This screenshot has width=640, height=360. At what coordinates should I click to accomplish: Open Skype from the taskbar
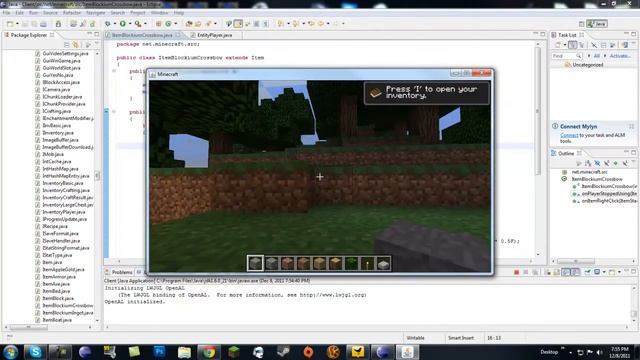click(x=35, y=352)
